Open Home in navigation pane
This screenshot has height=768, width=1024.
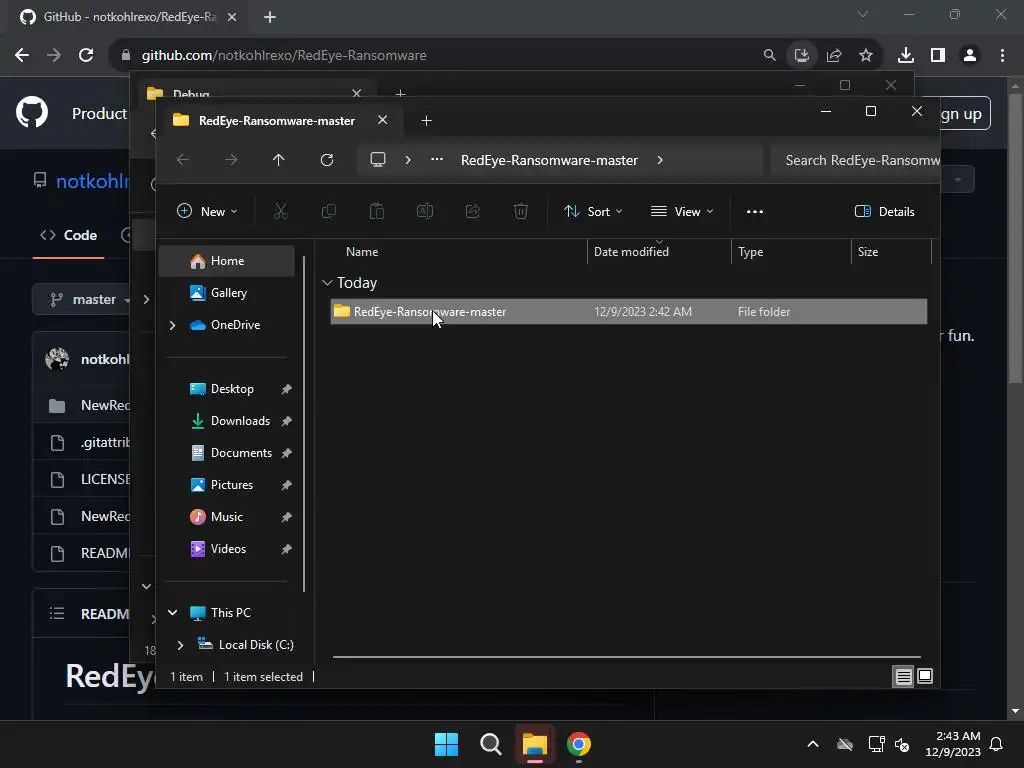tap(227, 261)
